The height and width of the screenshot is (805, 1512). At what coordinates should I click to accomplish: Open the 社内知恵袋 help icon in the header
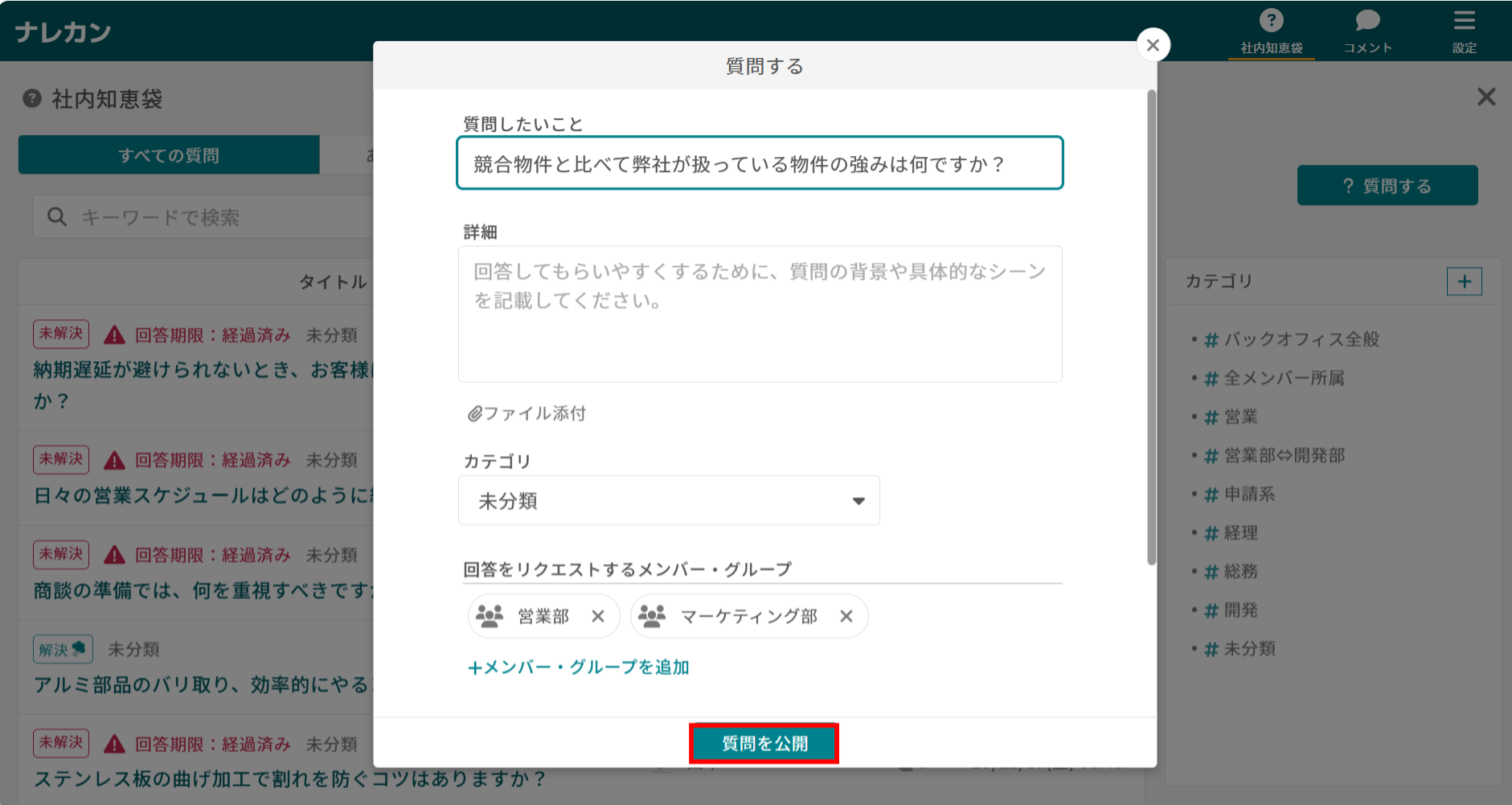coord(1272,21)
